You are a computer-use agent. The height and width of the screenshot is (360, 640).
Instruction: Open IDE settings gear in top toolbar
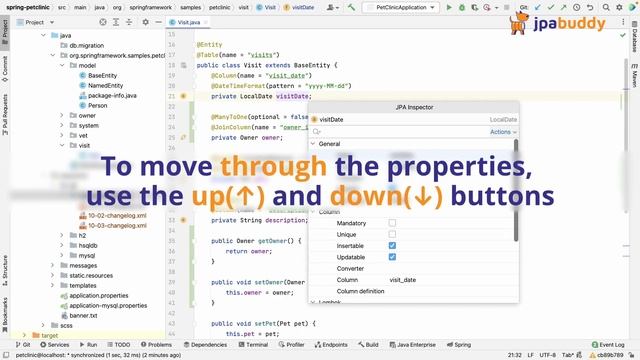point(619,7)
